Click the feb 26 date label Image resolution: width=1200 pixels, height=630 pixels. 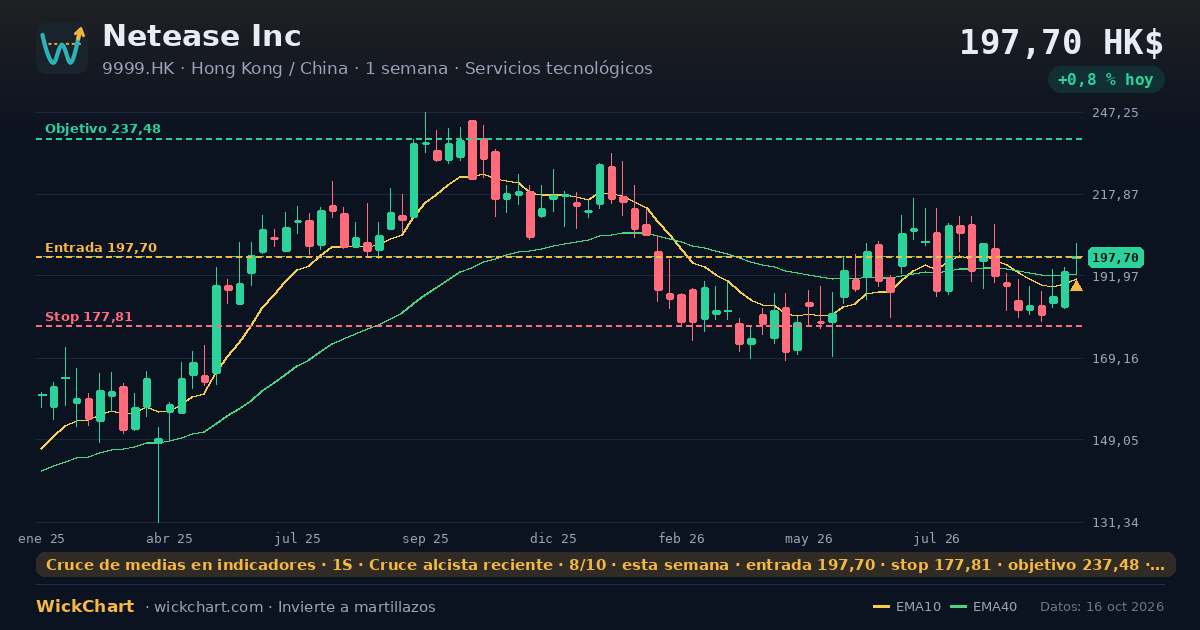point(682,538)
